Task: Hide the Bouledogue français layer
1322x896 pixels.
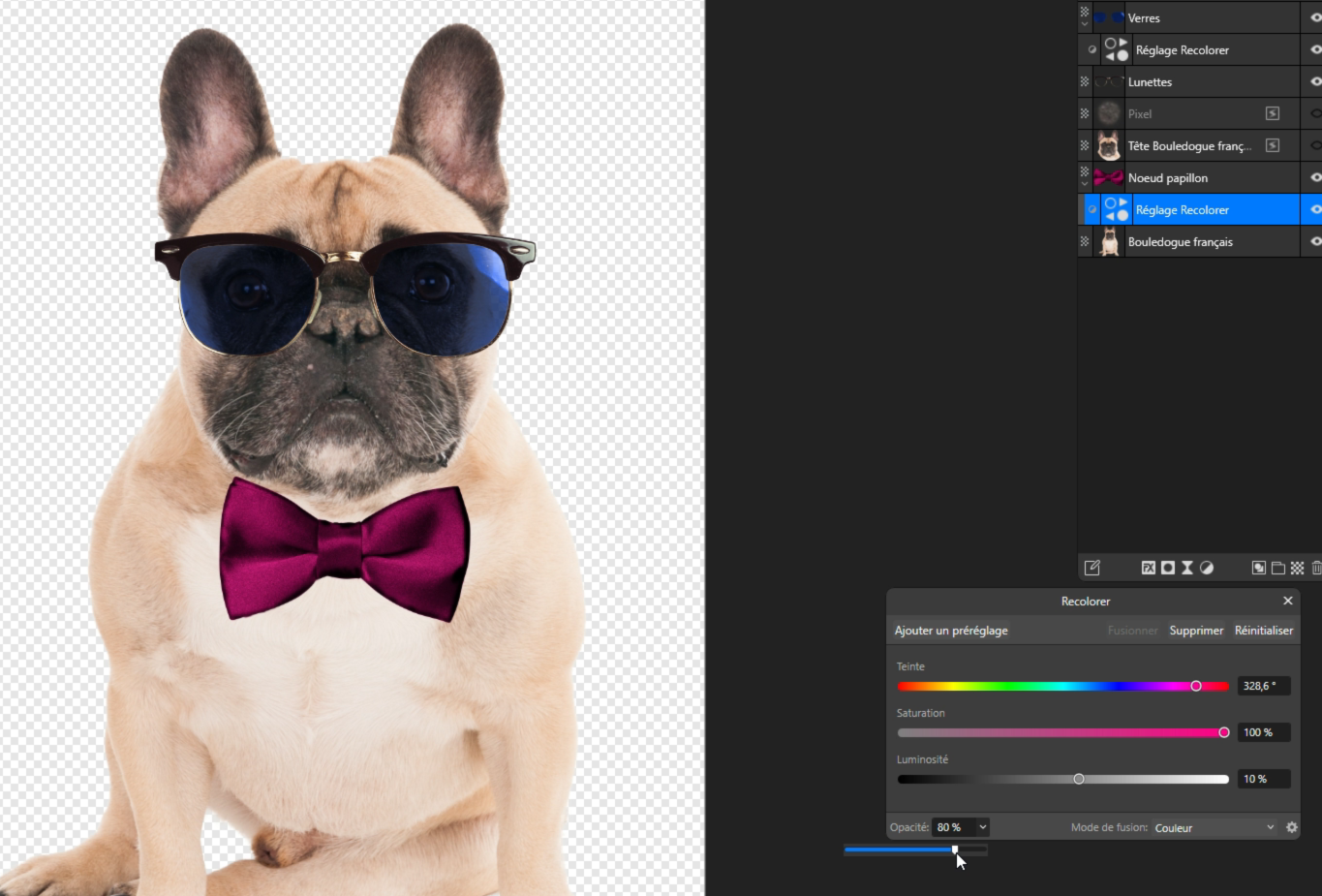Action: 1315,242
